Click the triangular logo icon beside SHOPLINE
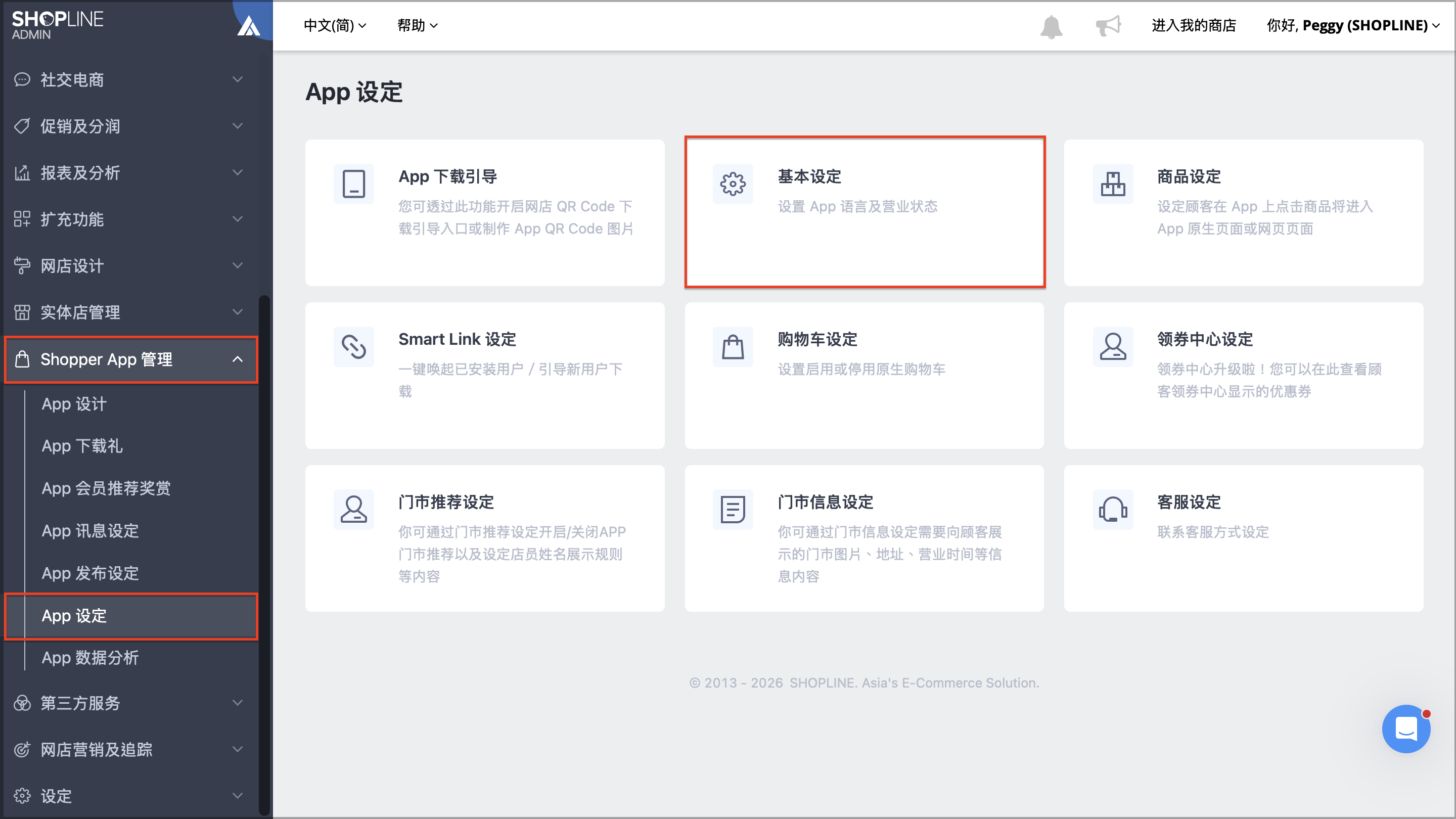The image size is (1456, 819). point(249,25)
